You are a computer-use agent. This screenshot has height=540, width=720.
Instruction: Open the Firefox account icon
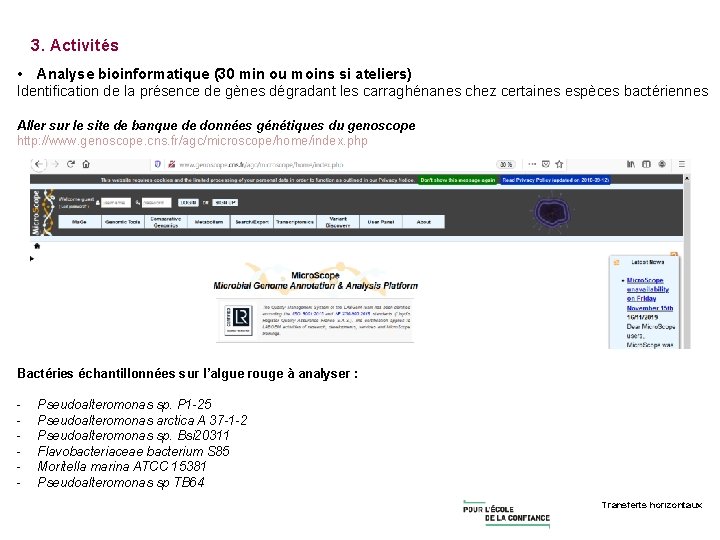662,164
